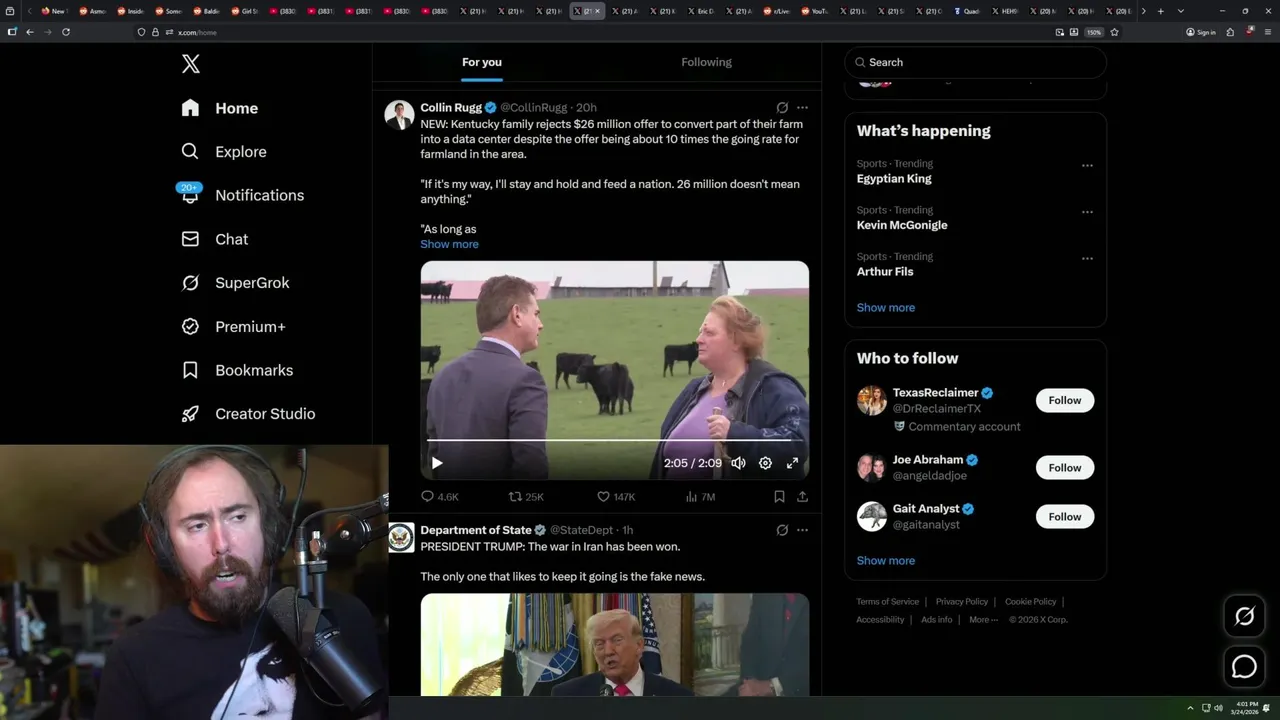Viewport: 1280px width, 720px height.
Task: Follow Joe Abraham
Action: [x=1065, y=468]
